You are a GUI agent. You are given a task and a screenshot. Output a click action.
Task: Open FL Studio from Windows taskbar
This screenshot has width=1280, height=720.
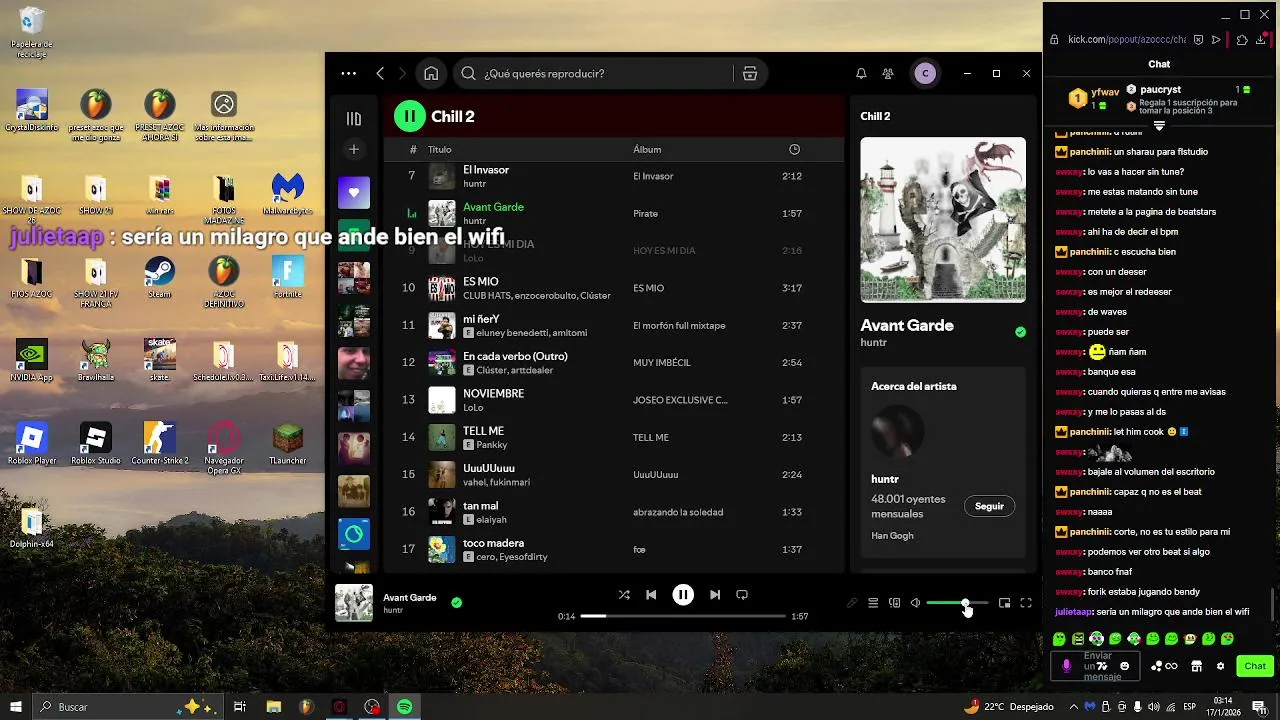pos(306,707)
